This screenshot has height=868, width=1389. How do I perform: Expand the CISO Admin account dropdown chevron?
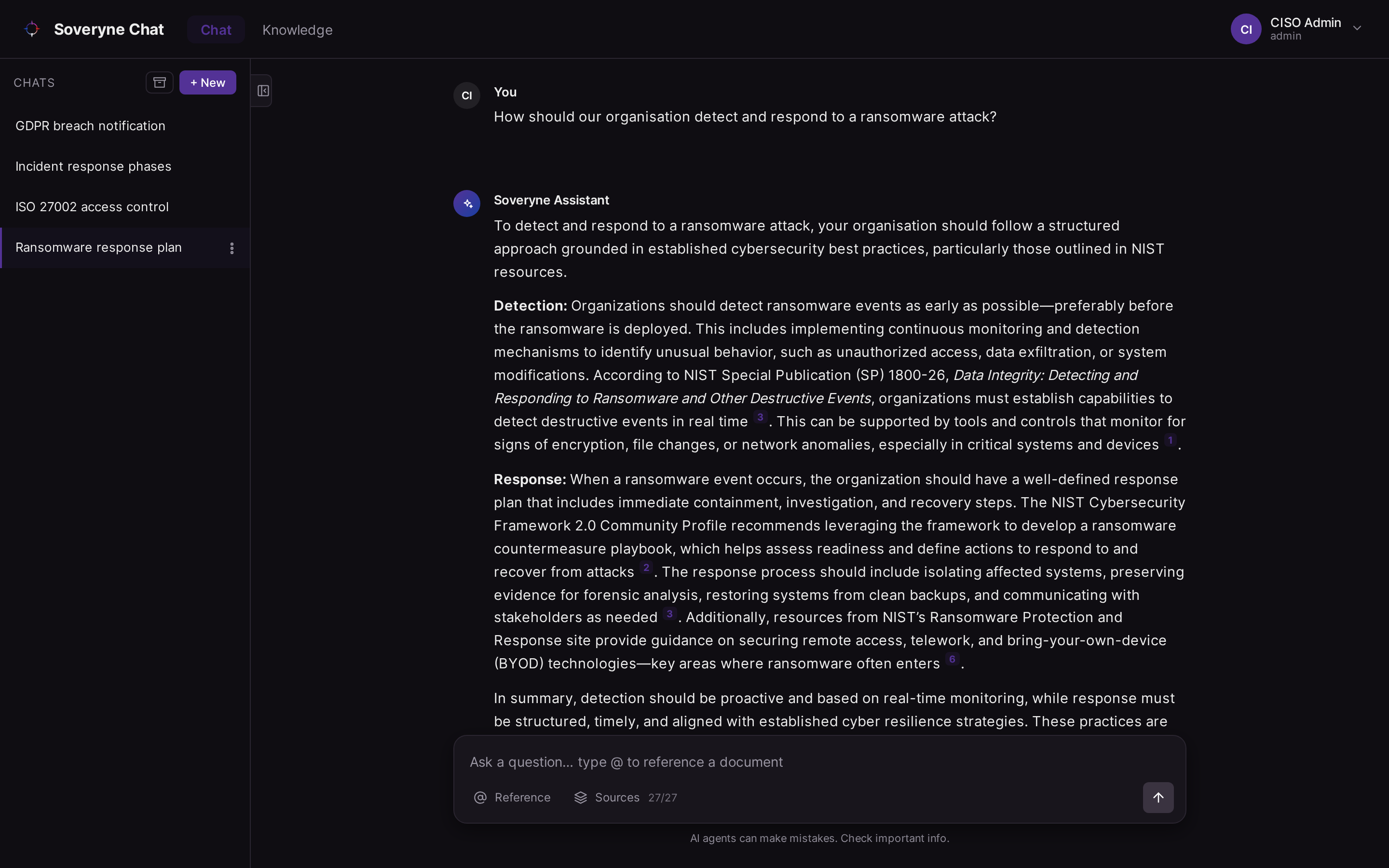(x=1357, y=28)
